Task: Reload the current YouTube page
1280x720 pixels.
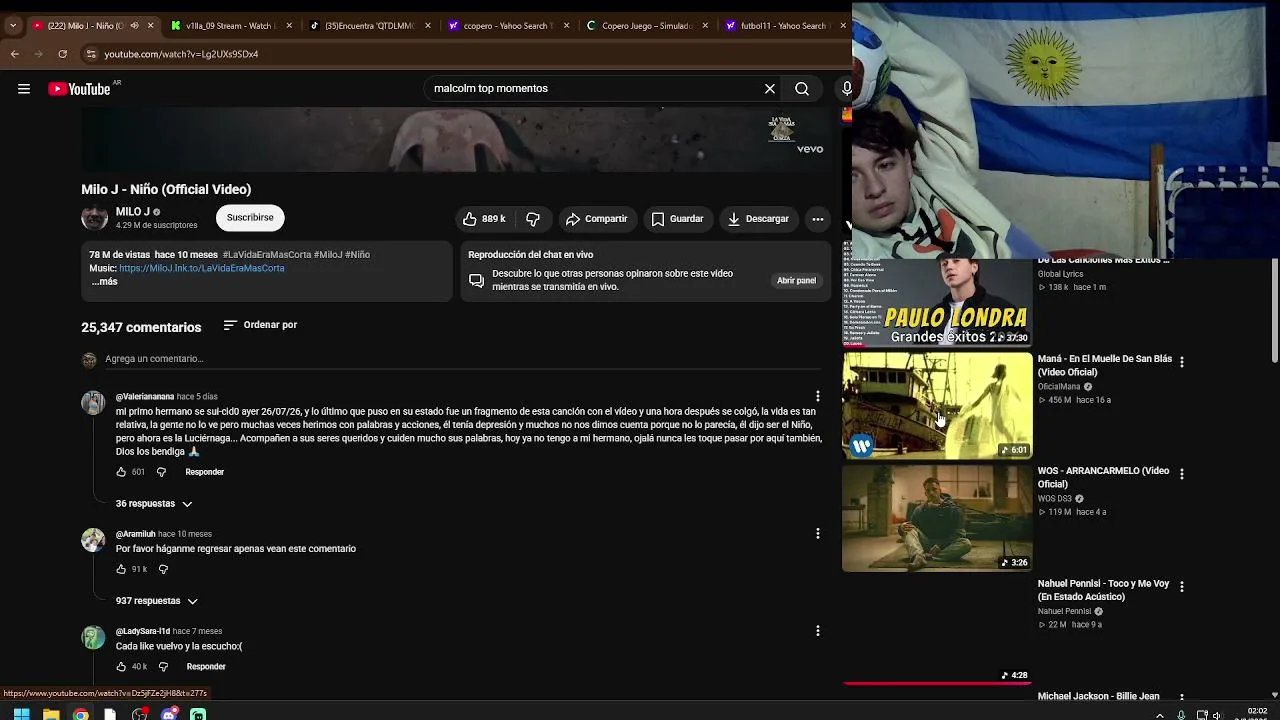Action: 63,54
